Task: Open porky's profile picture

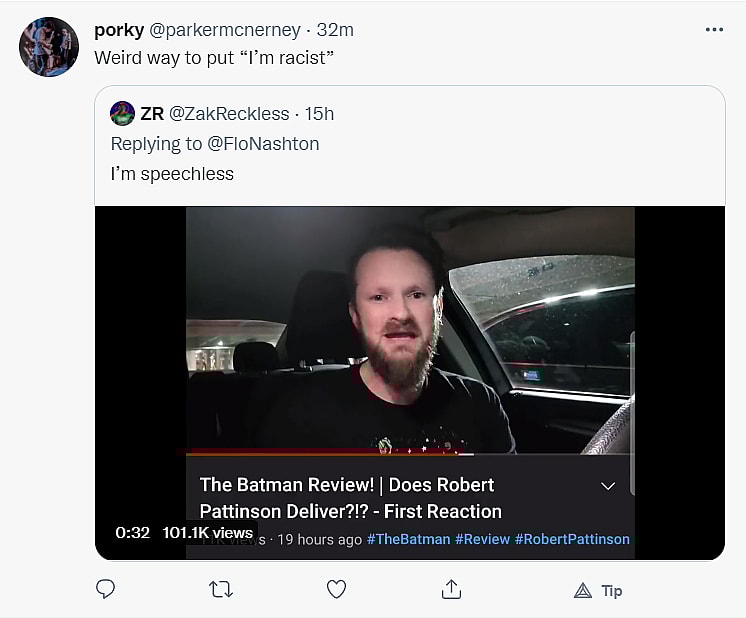Action: click(48, 47)
